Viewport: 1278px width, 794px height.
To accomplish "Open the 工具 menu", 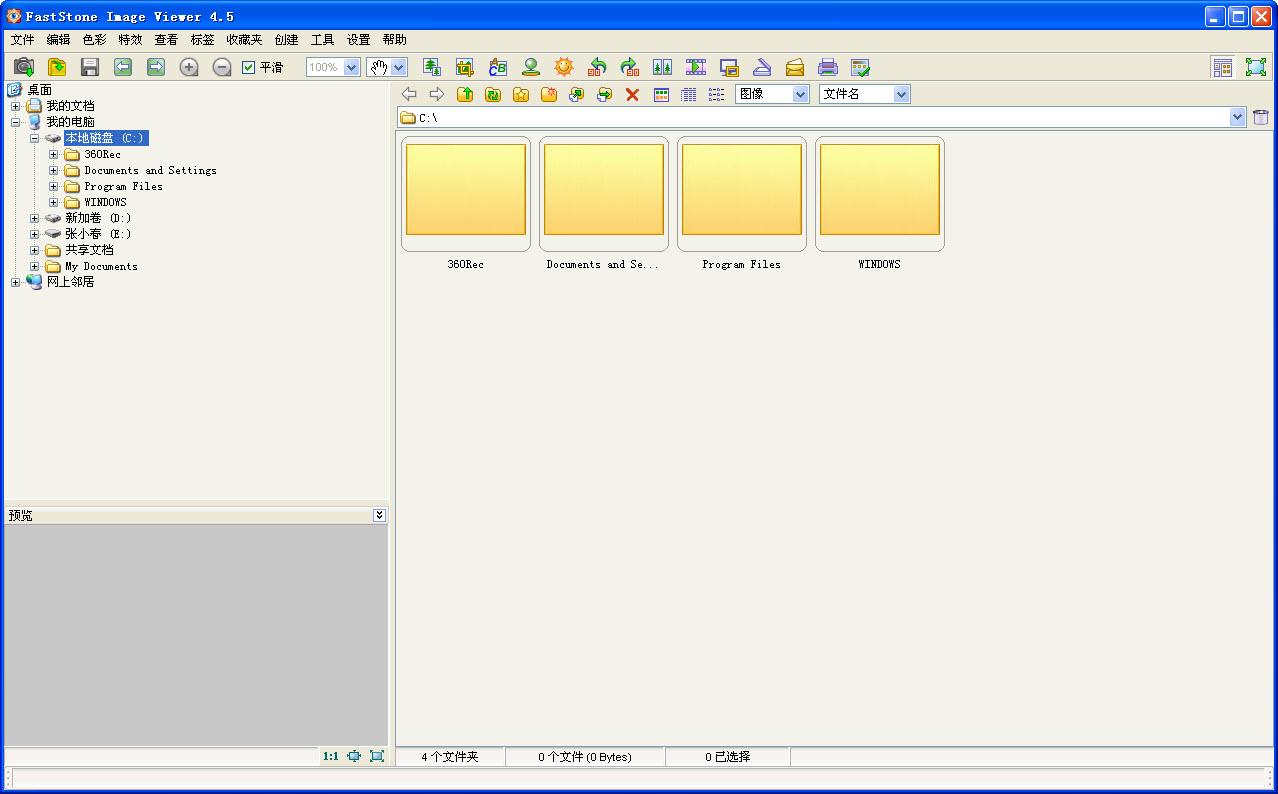I will tap(321, 40).
